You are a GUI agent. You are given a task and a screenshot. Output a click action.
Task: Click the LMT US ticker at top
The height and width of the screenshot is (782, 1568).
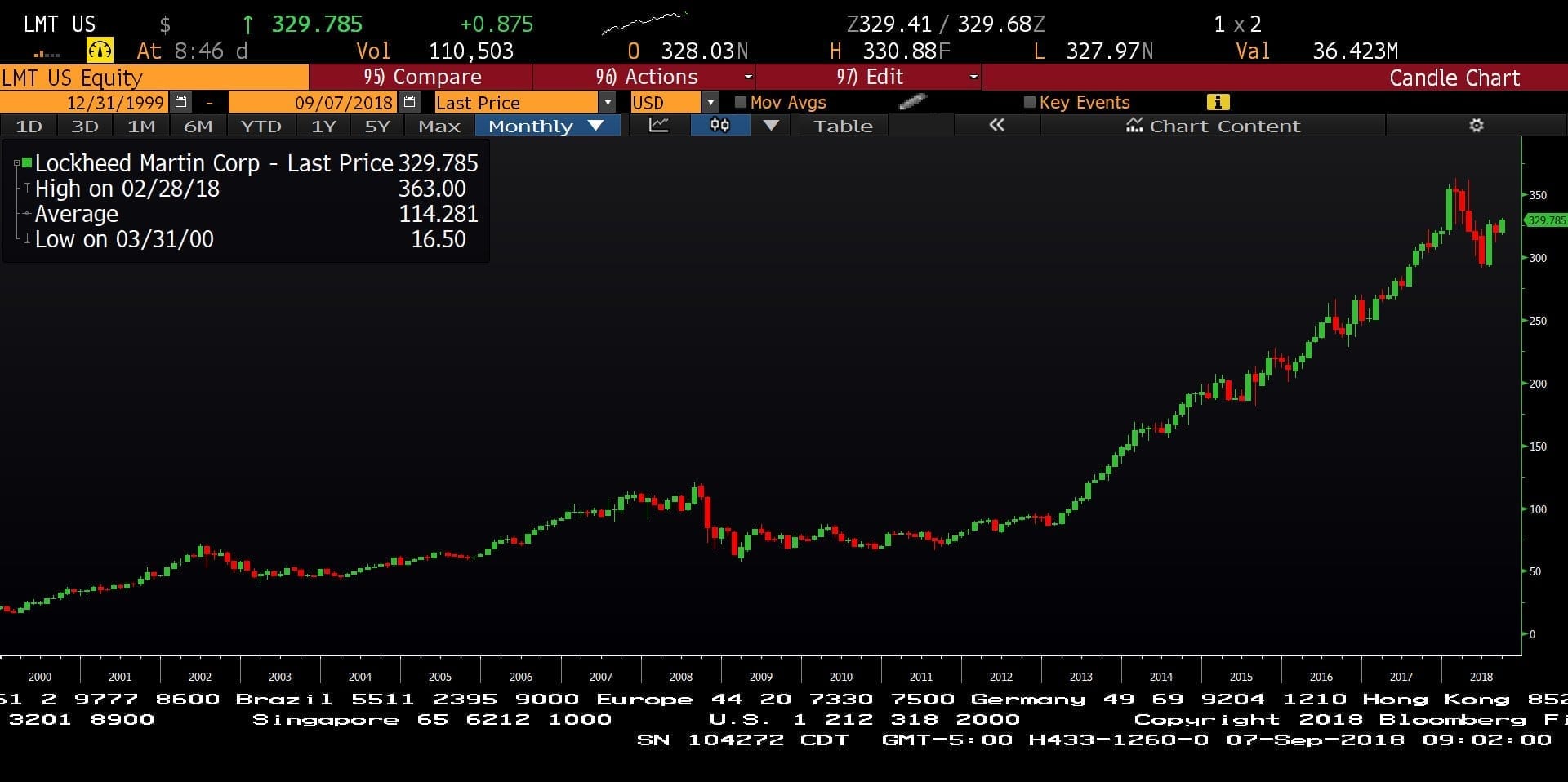[x=59, y=24]
